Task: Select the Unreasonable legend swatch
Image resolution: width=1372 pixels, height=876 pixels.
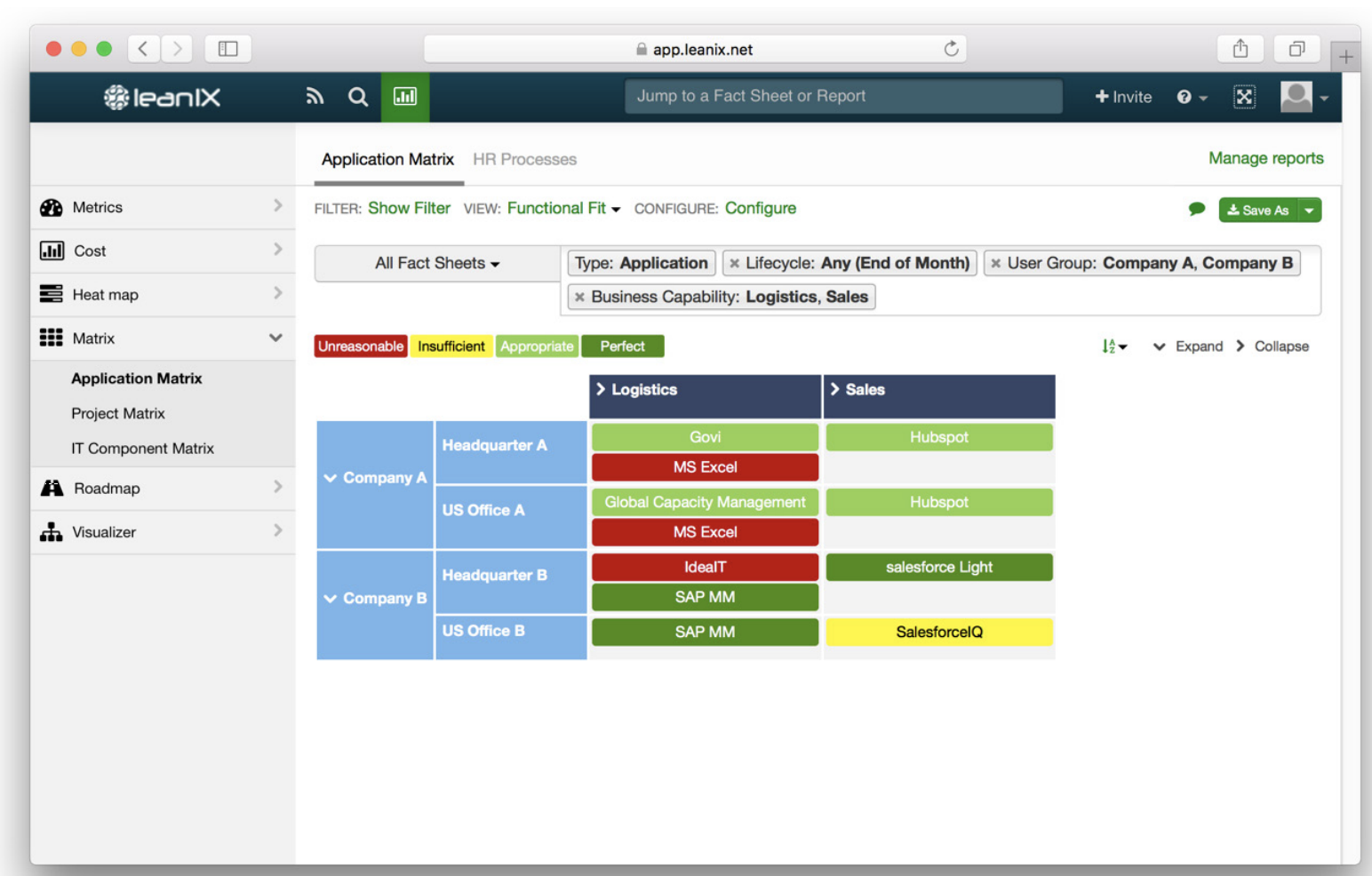Action: pos(361,346)
